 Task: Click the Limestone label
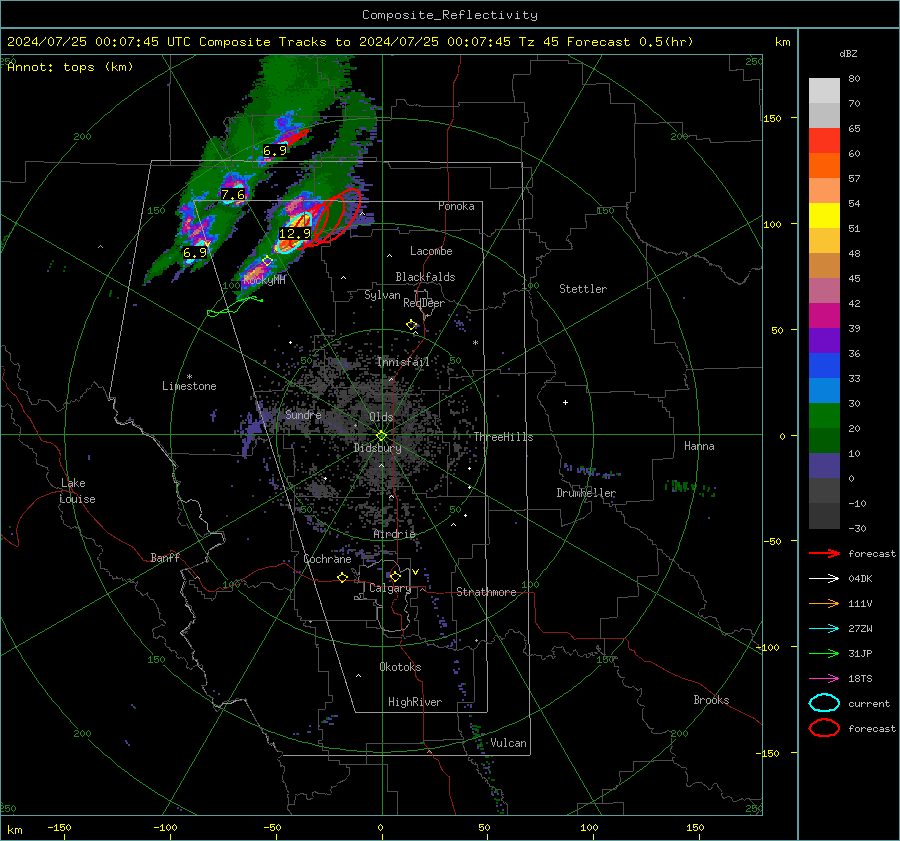point(189,386)
